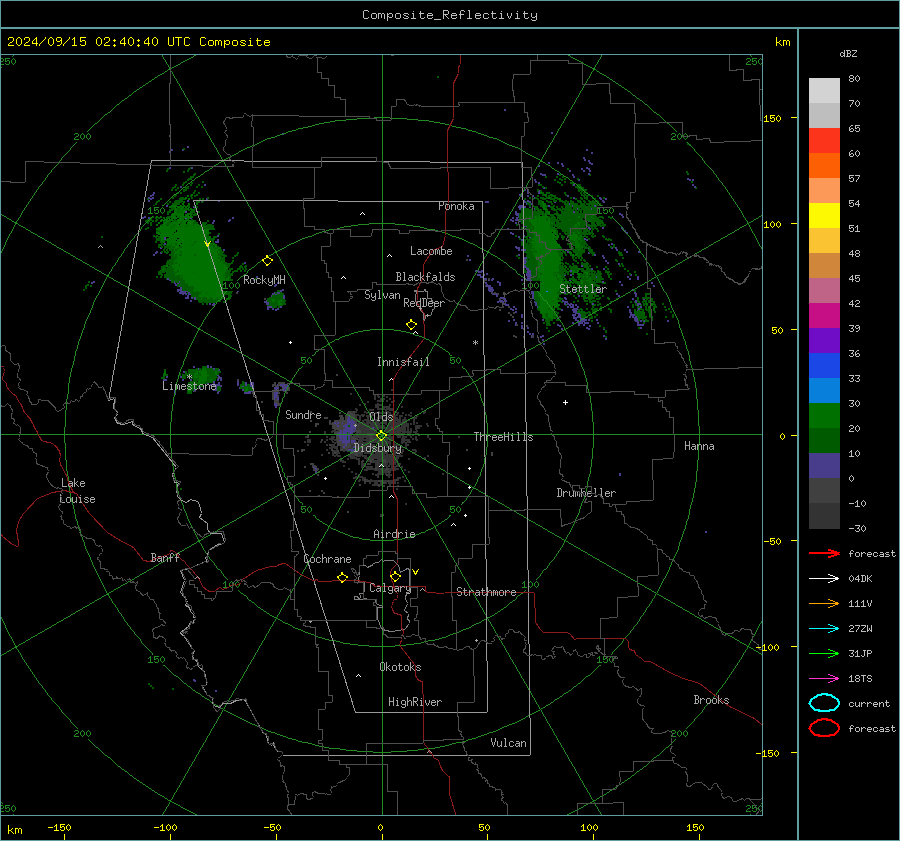The height and width of the screenshot is (841, 900).
Task: Click the yellow diamond marker above Calgary
Action: 395,576
